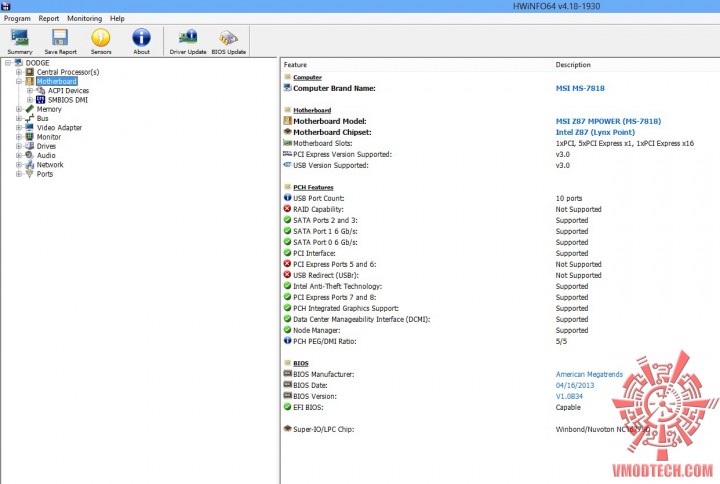
Task: Click the Motherboard tree icon
Action: (x=30, y=81)
